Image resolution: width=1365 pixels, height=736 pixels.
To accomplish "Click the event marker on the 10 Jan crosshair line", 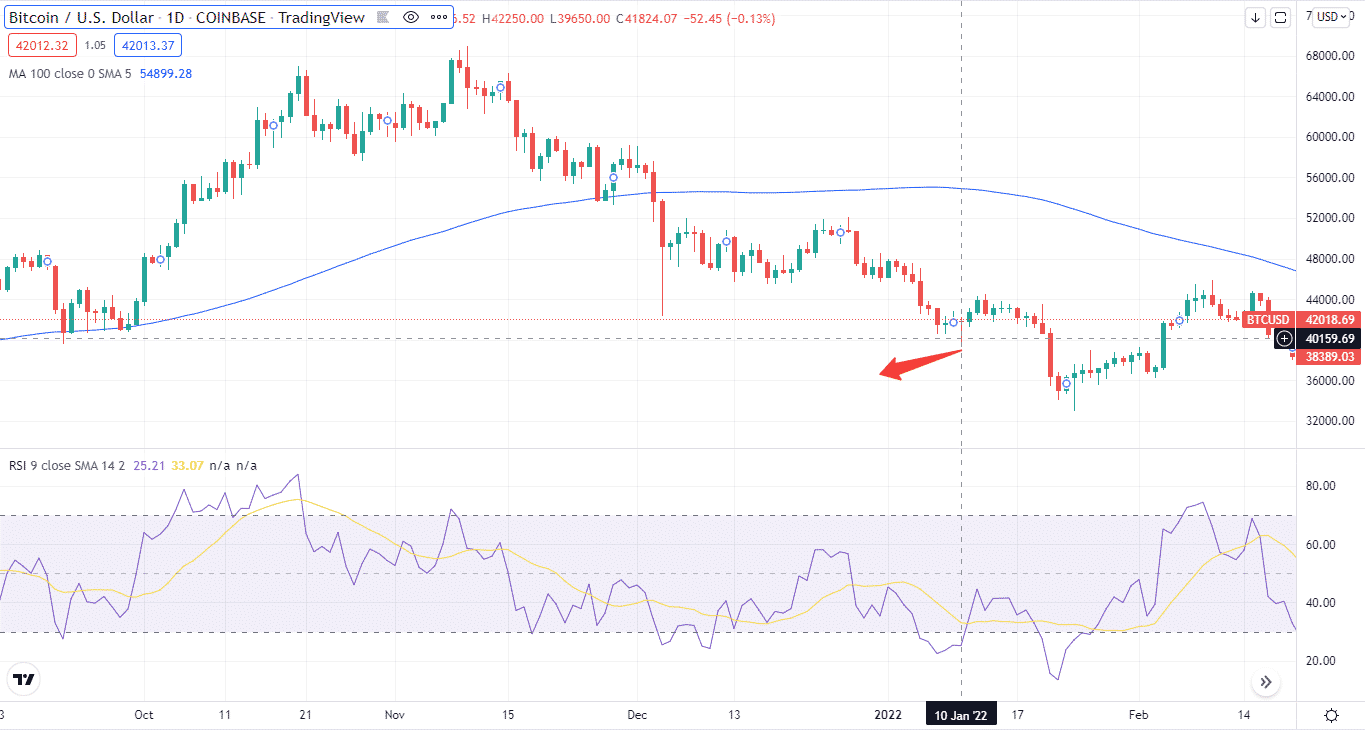I will click(x=953, y=323).
